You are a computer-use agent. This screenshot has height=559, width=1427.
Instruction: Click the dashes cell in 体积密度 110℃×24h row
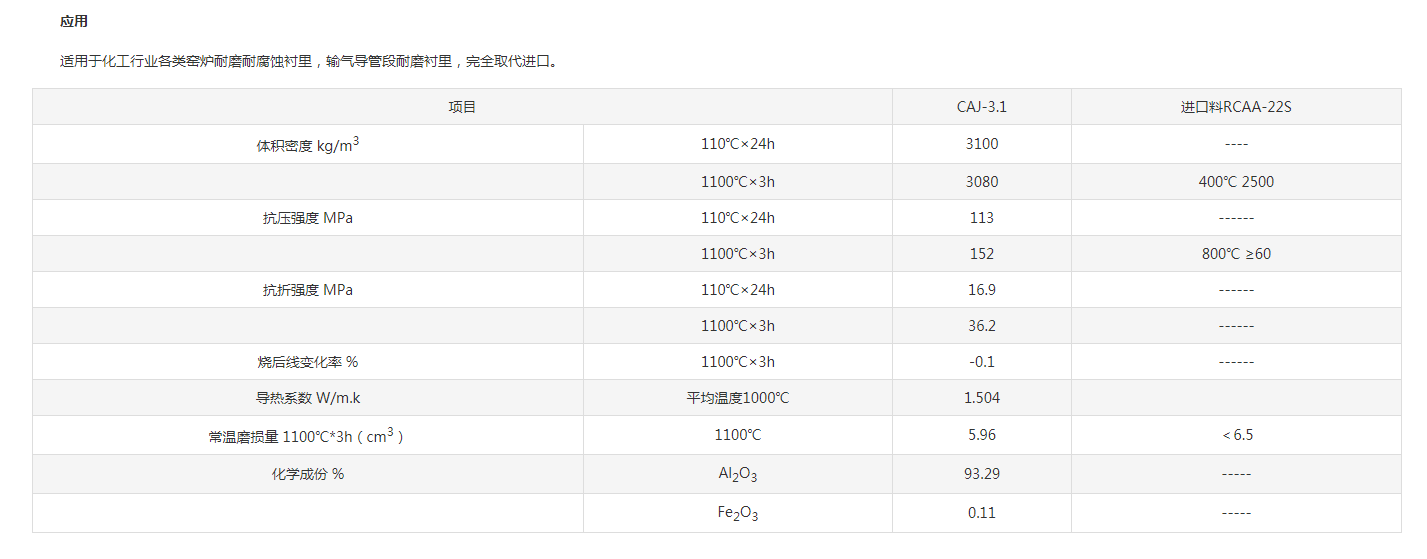pos(1236,144)
